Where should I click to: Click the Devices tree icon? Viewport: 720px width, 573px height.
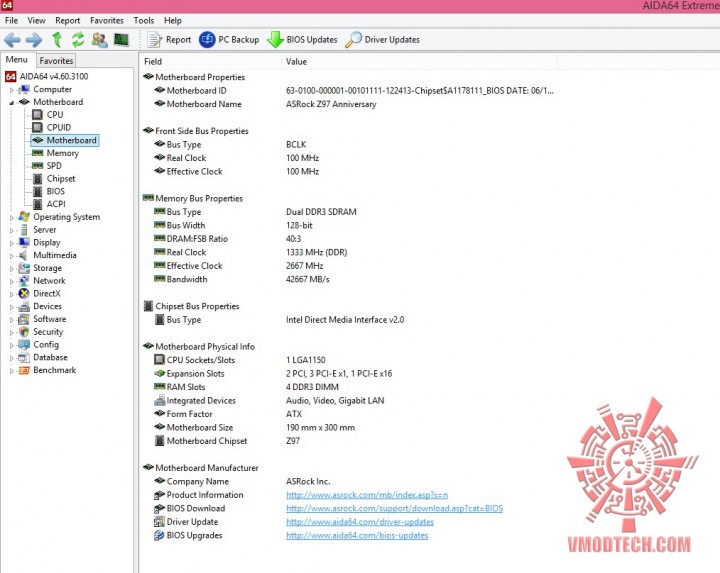click(24, 306)
